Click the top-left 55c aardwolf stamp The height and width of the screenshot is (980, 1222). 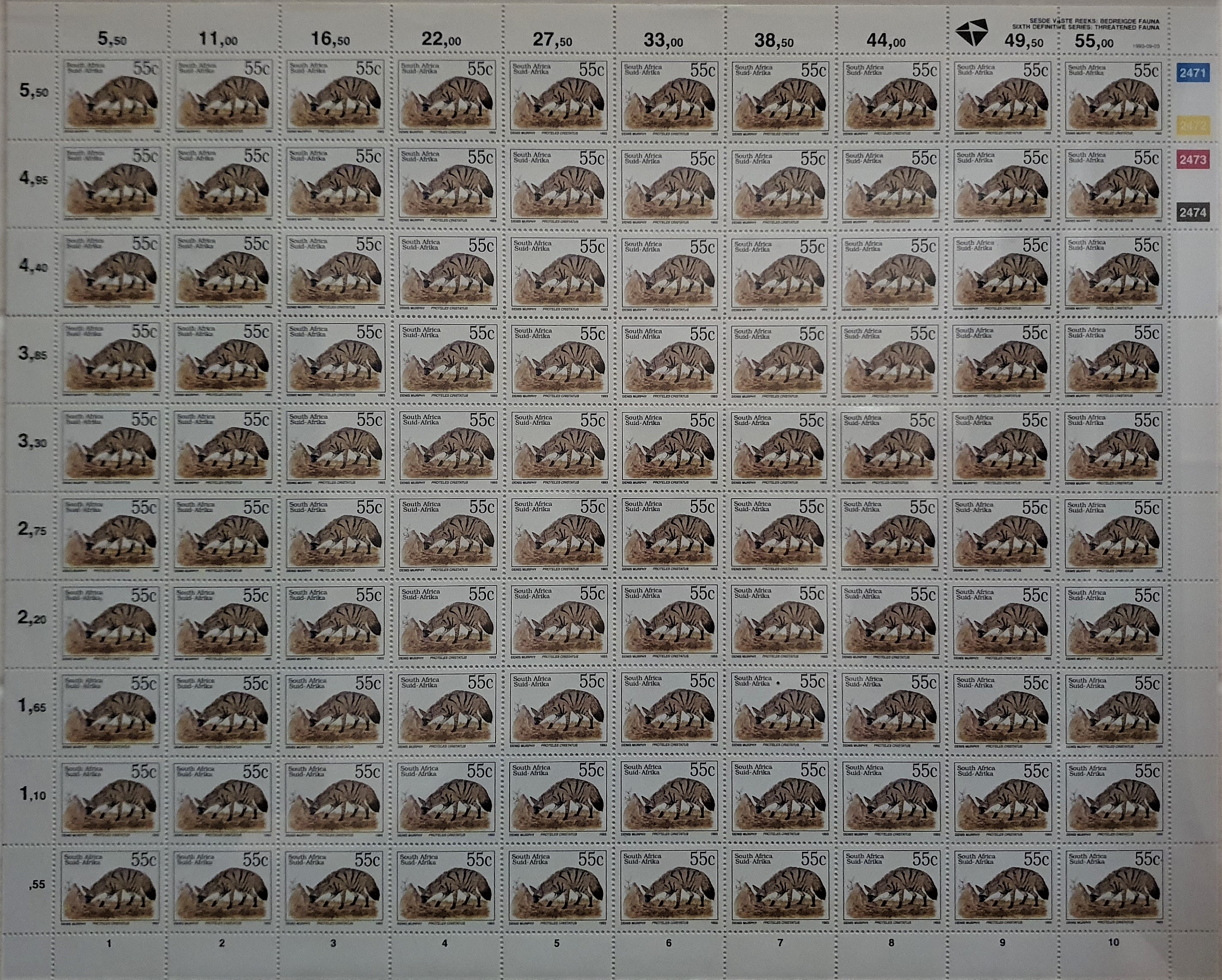pyautogui.click(x=112, y=95)
